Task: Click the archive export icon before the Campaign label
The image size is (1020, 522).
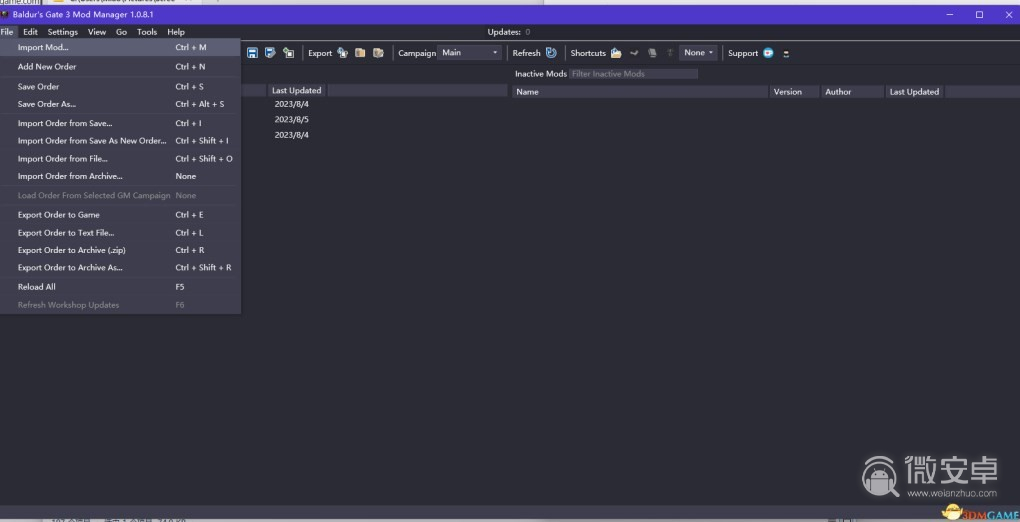Action: pos(378,53)
